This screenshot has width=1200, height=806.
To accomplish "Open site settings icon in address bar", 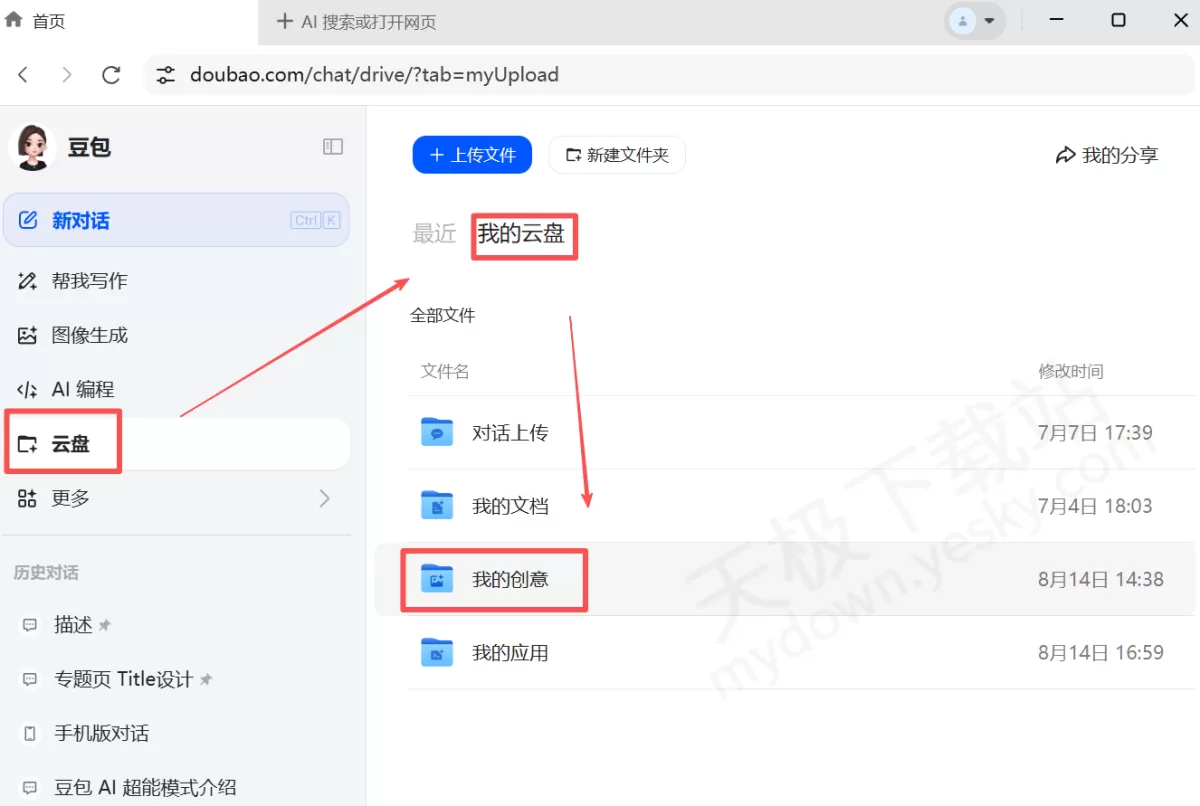I will pos(166,75).
